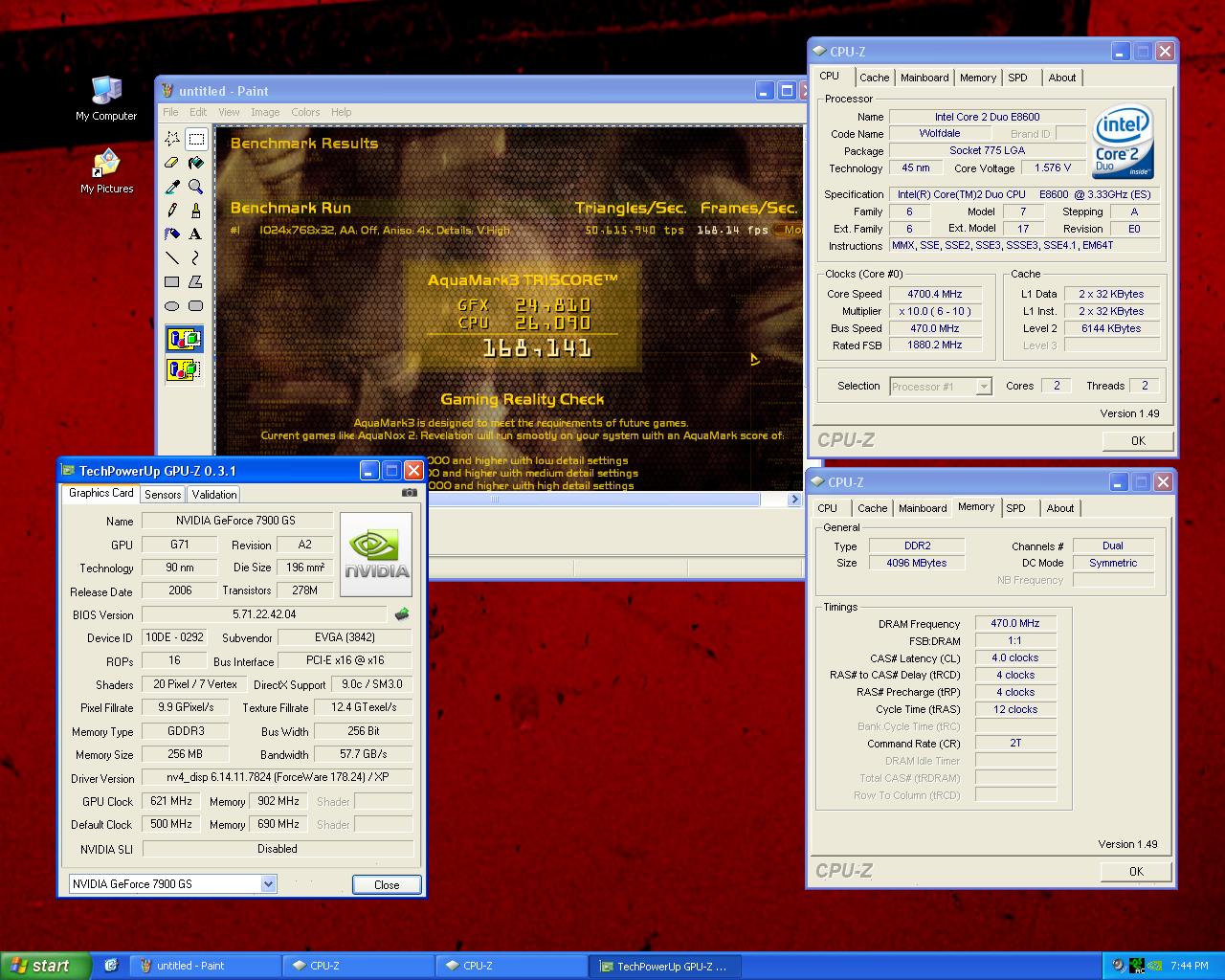Click the Windows start button
Image resolution: width=1225 pixels, height=980 pixels.
coord(46,966)
